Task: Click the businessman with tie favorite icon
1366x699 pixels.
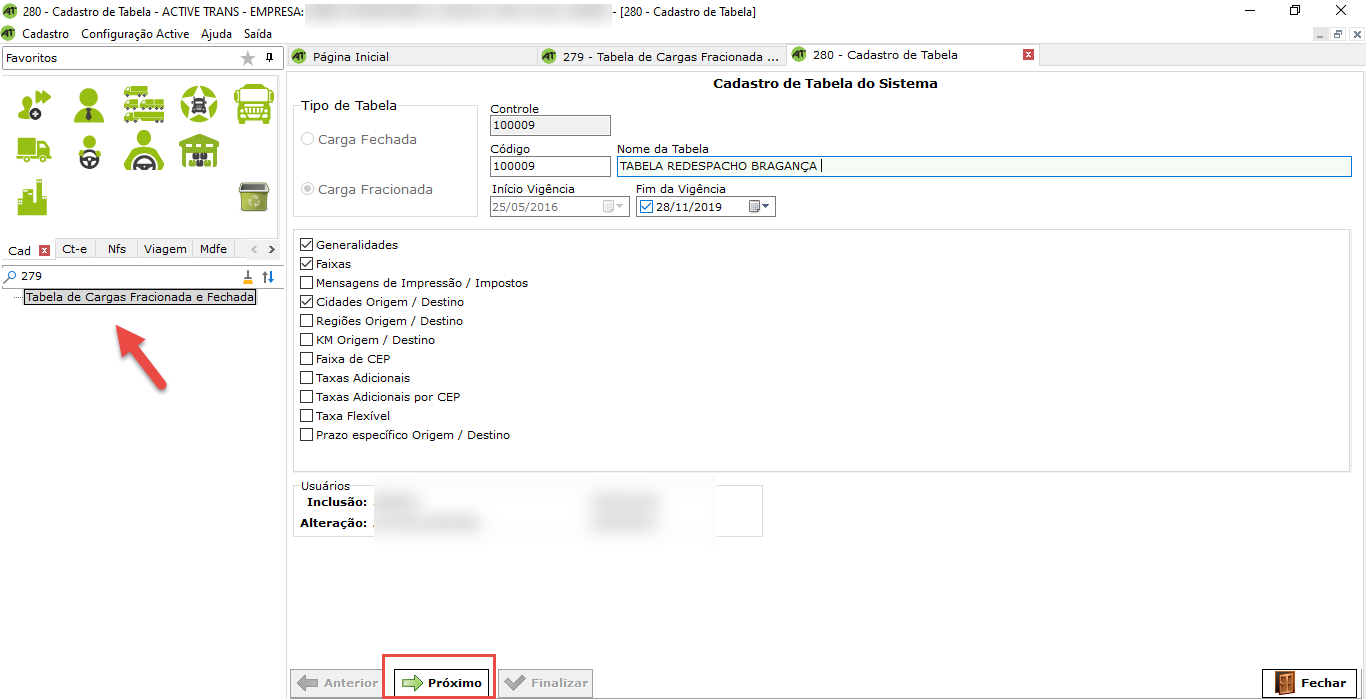Action: (x=89, y=104)
